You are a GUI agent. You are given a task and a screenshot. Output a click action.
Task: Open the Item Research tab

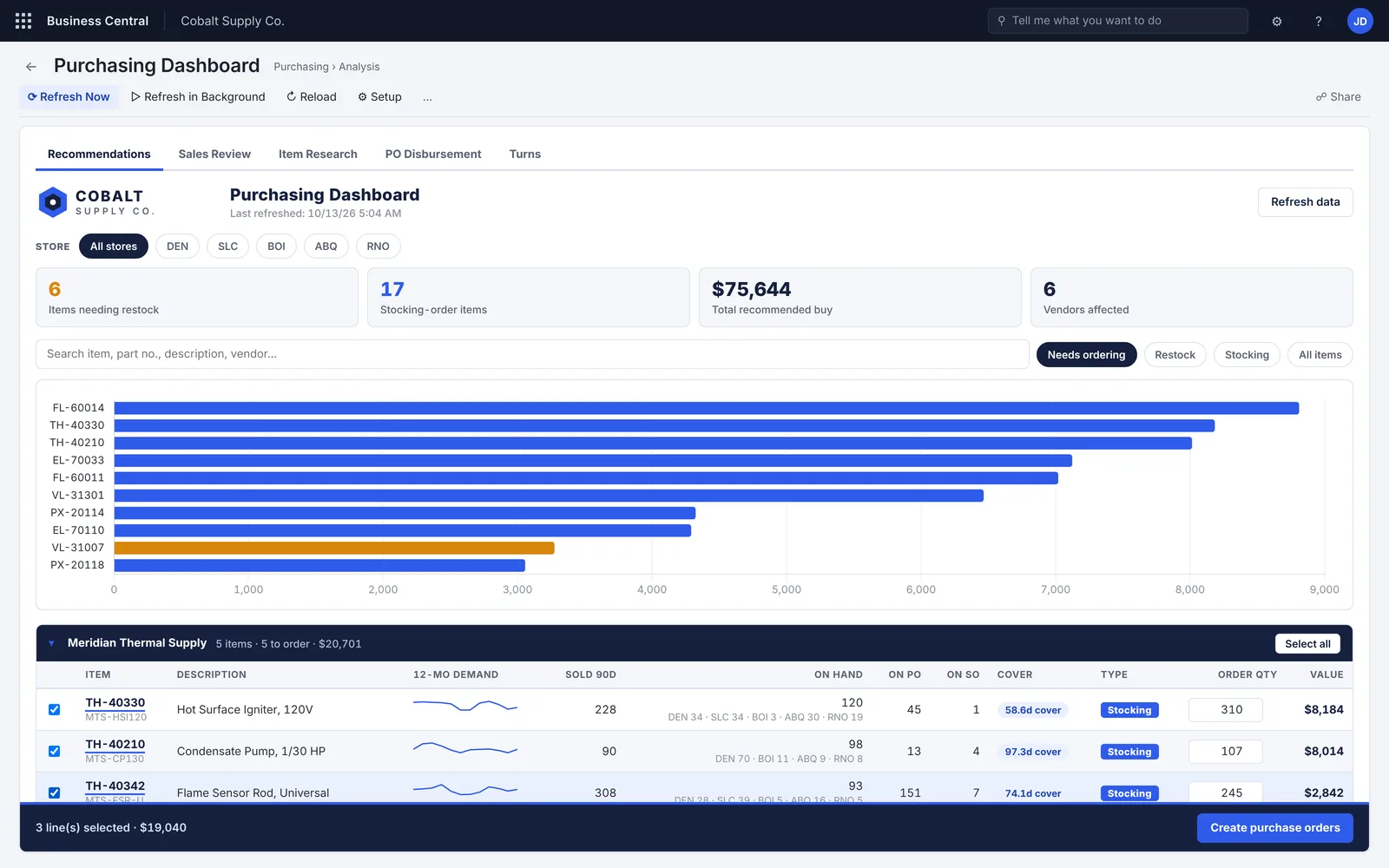318,155
